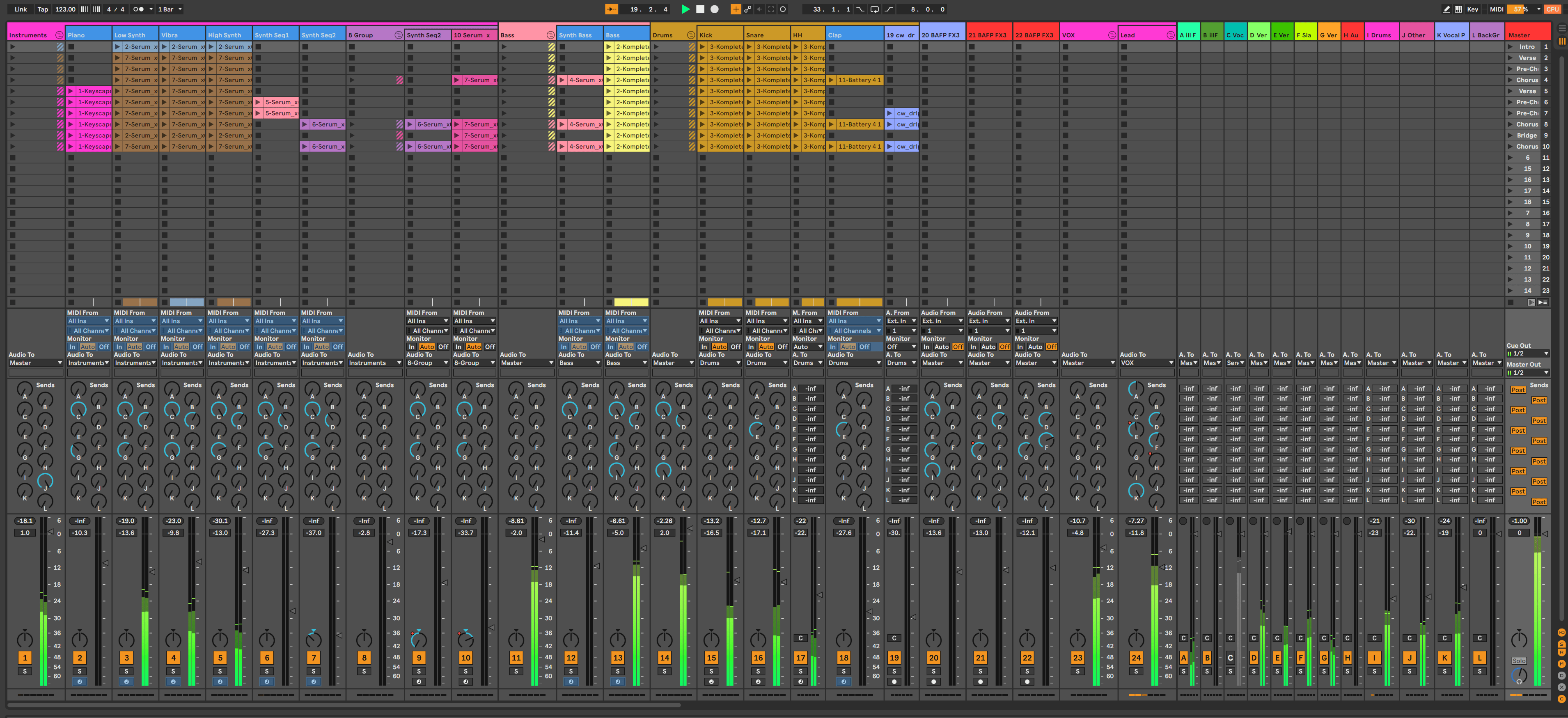
Task: Toggle the computer MIDI keyboard icon
Action: coord(1458,9)
